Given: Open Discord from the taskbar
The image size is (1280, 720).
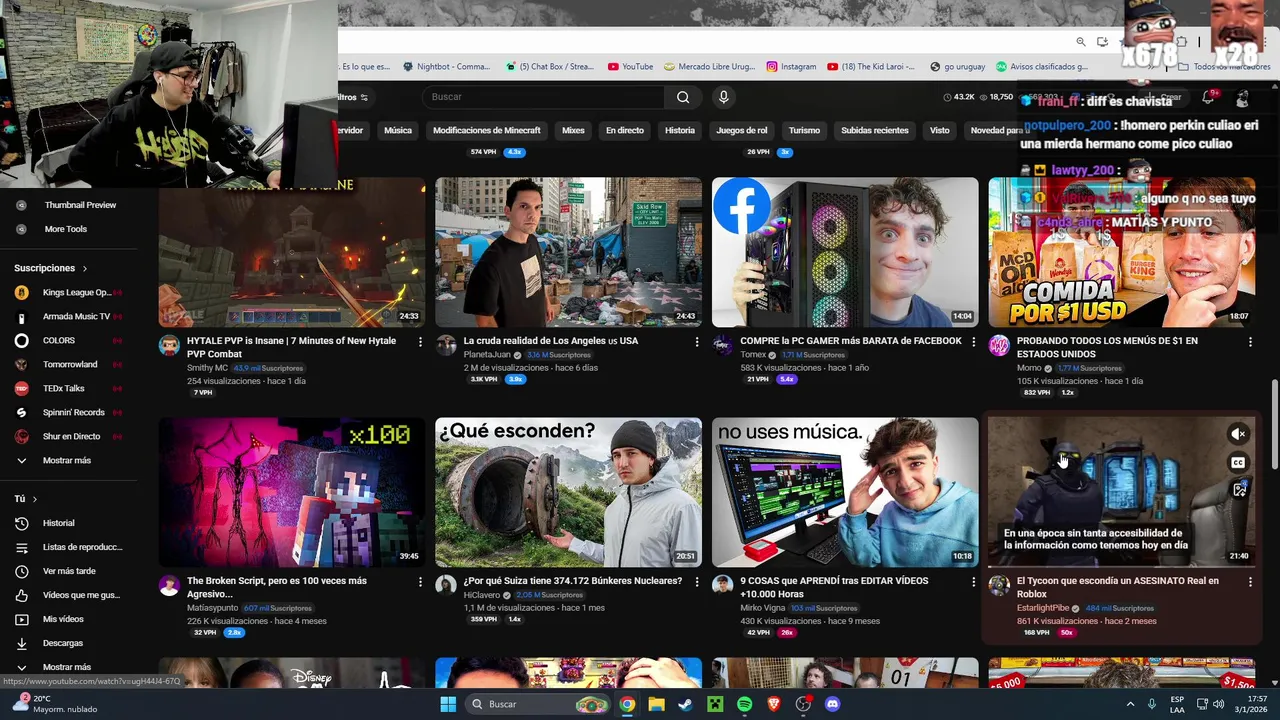Looking at the screenshot, I should click(833, 704).
